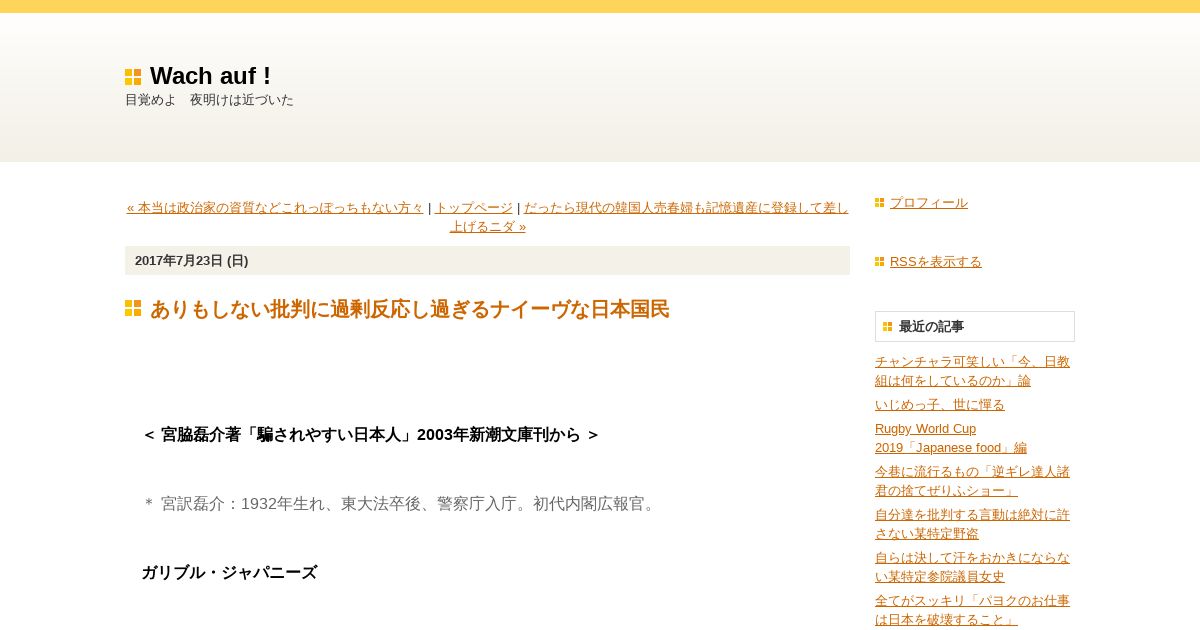The width and height of the screenshot is (1200, 630).
Task: Click the subtitle 目覚めよ 夜明けは近づいた
Action: 210,100
